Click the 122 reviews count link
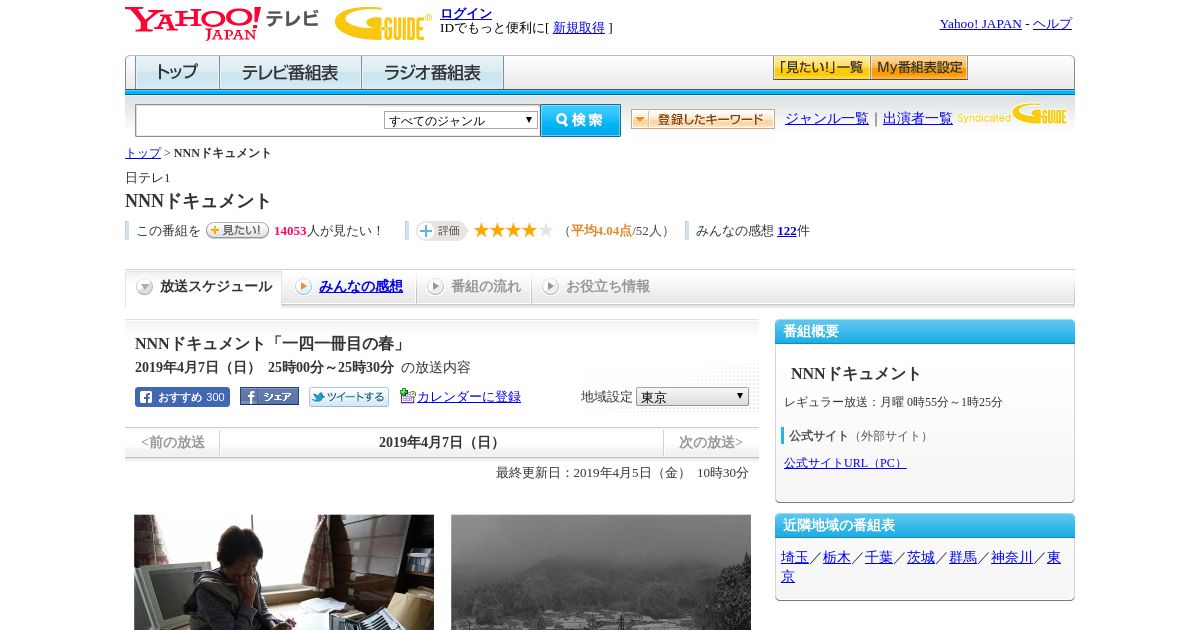This screenshot has width=1200, height=630. point(787,231)
